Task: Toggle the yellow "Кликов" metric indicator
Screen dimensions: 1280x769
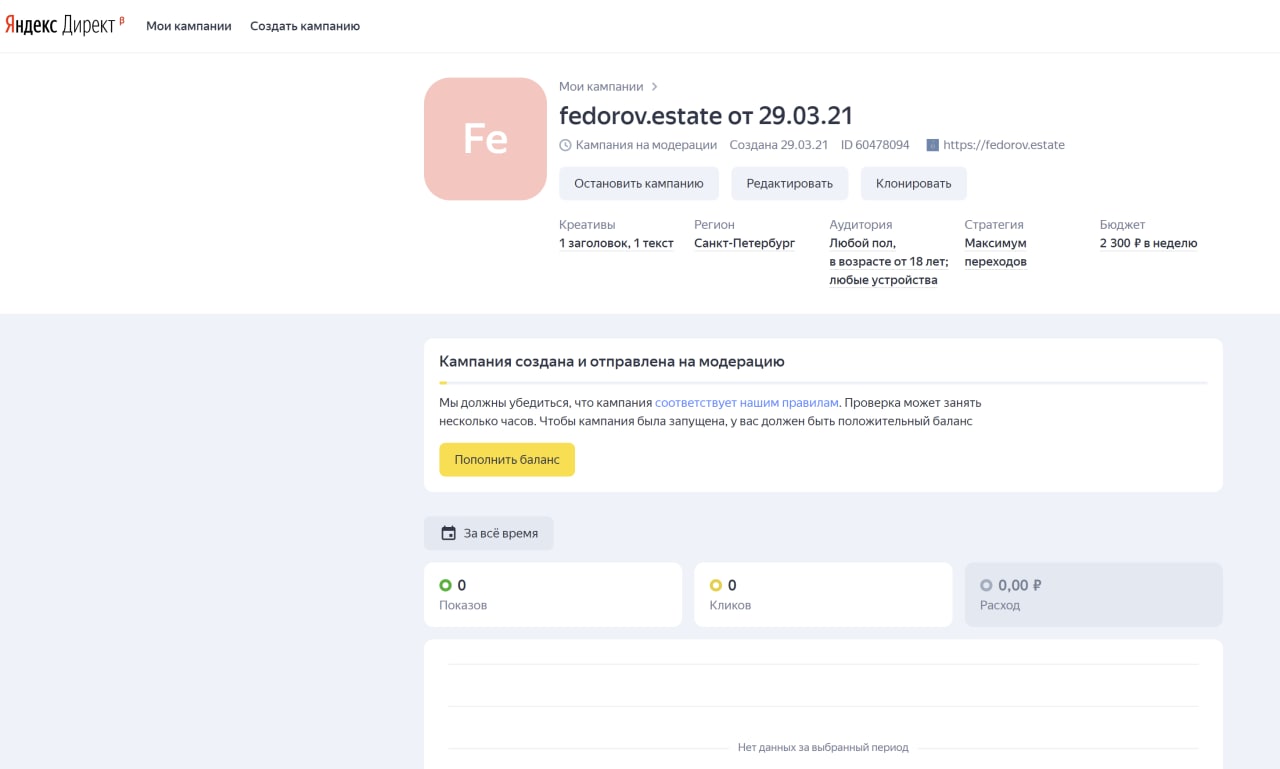Action: pyautogui.click(x=716, y=585)
